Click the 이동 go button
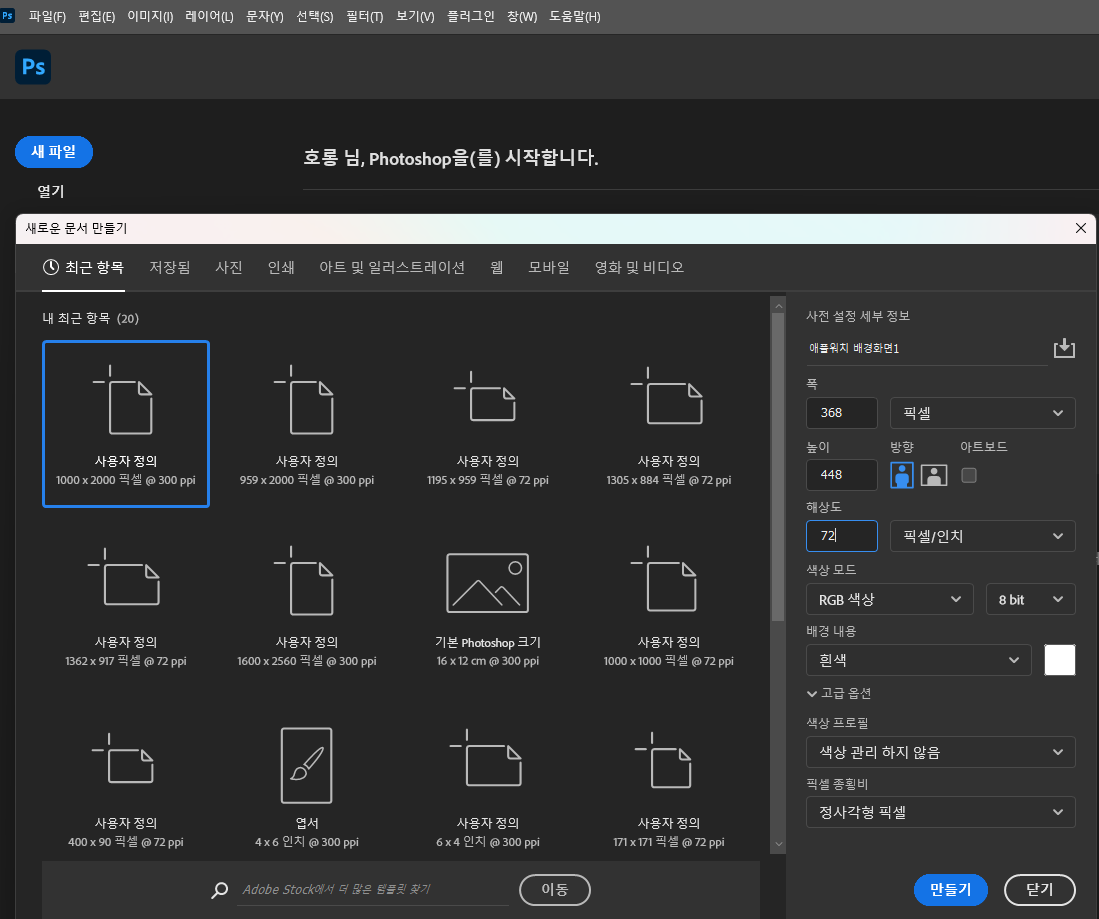1099x919 pixels. 554,890
